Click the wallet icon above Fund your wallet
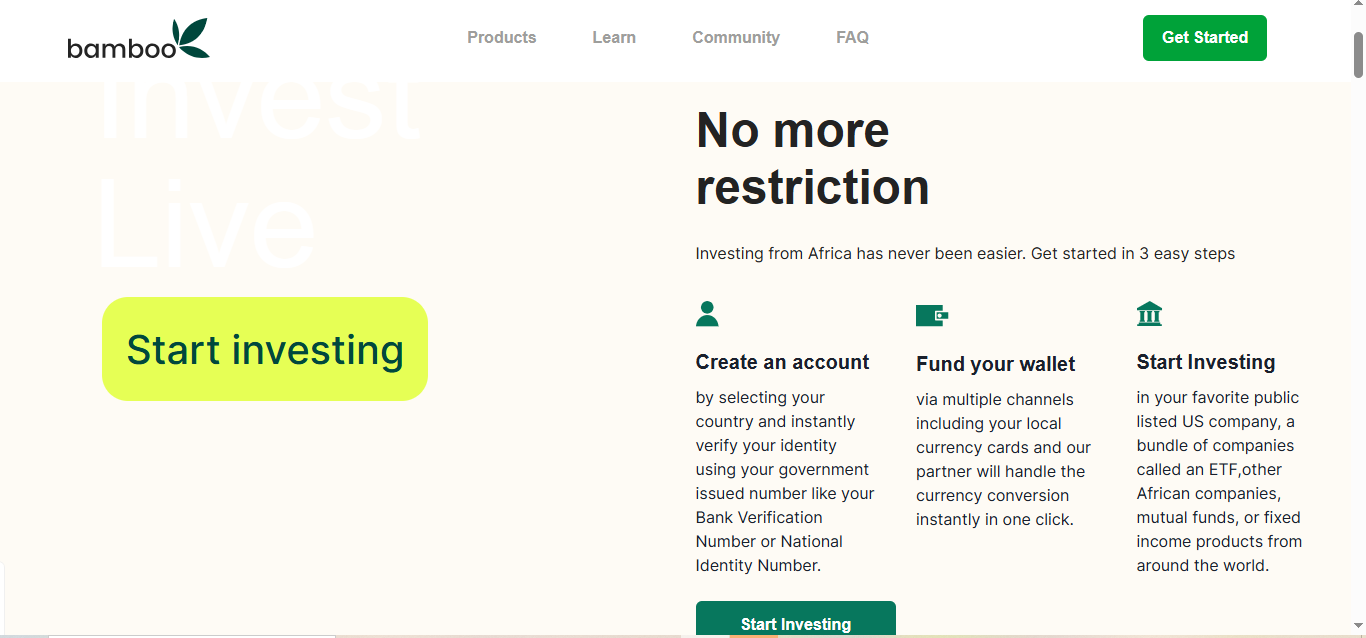 coord(931,316)
